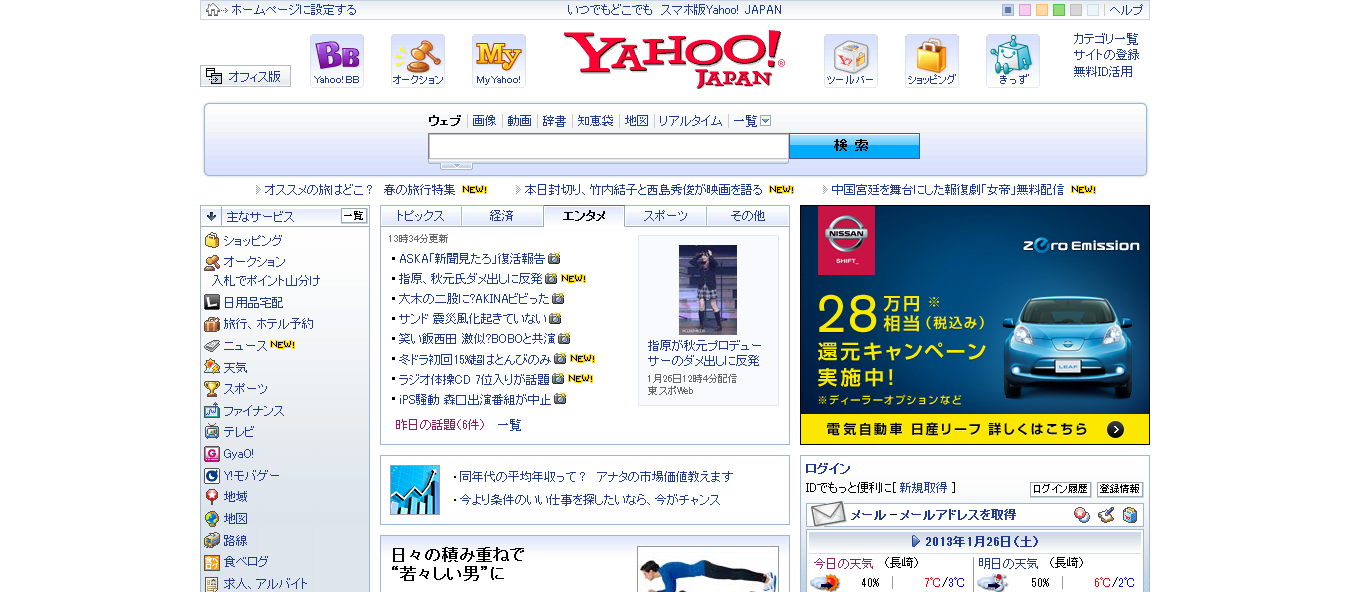Select the orange theme swatch
This screenshot has height=592, width=1349.
click(x=1042, y=10)
